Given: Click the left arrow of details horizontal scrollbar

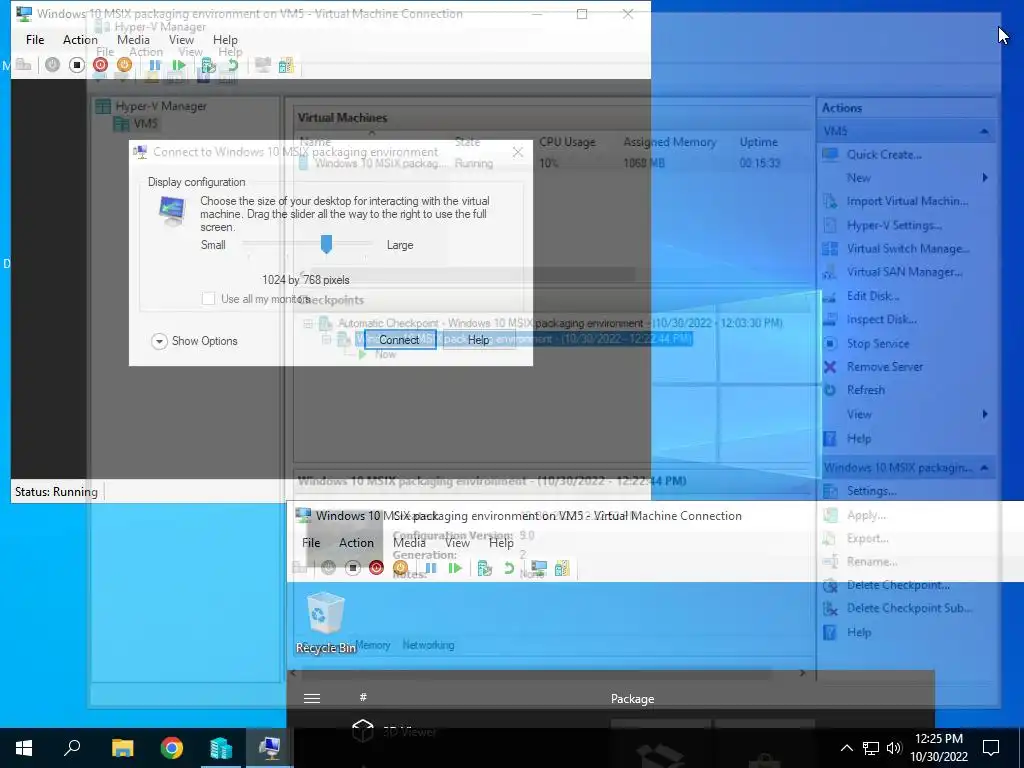Looking at the screenshot, I should tap(293, 673).
